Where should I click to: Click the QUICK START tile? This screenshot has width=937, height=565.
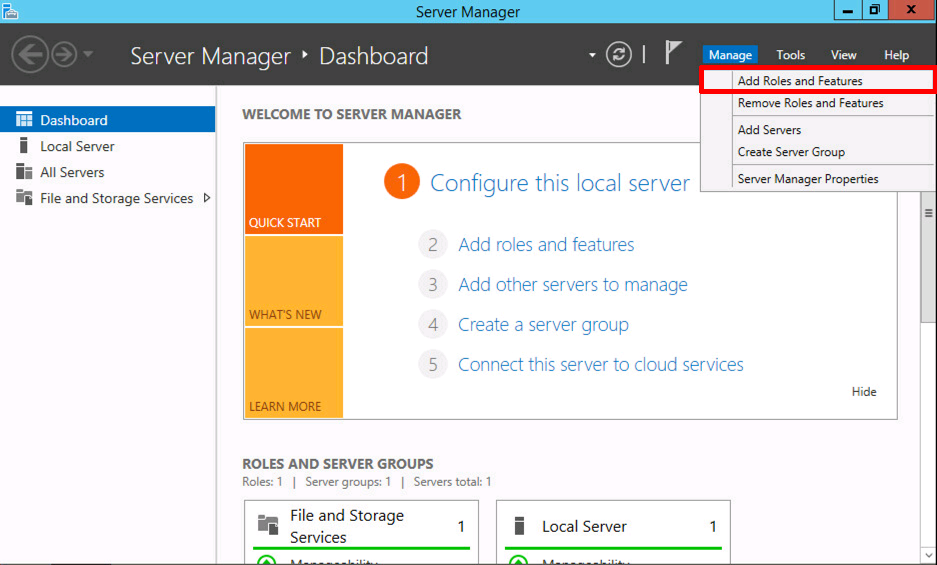click(293, 189)
